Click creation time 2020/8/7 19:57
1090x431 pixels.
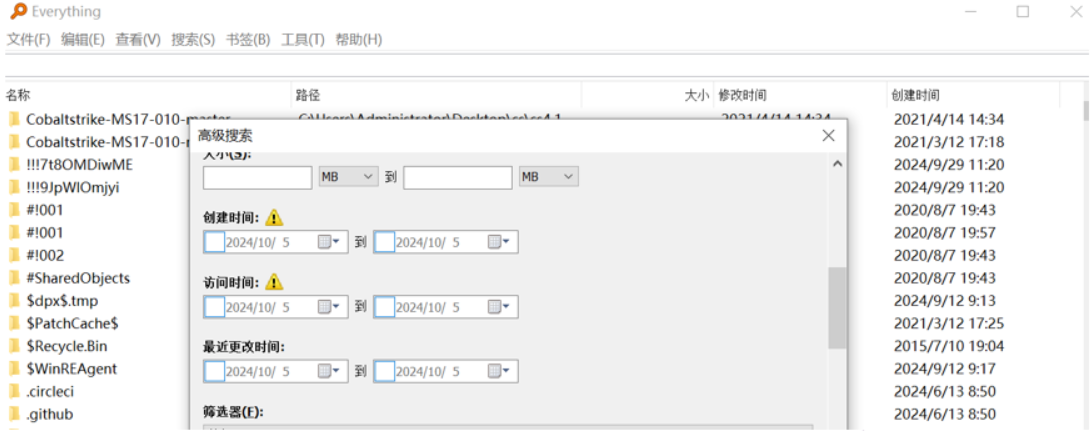945,232
